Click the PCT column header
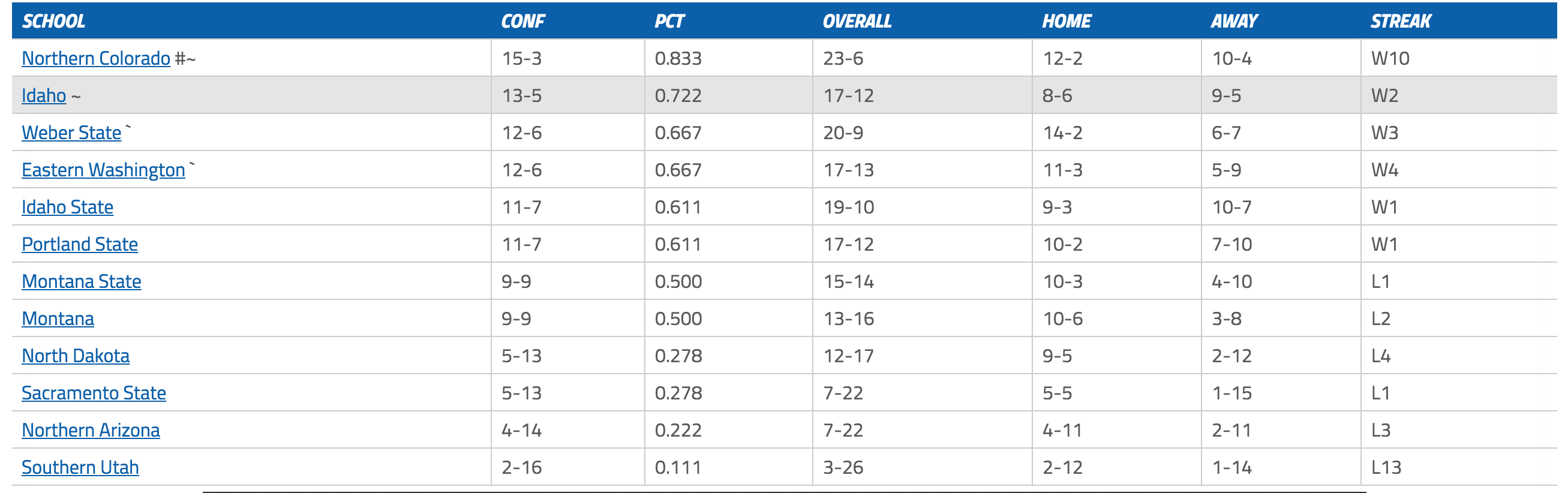This screenshot has height=493, width=1568. (x=669, y=22)
